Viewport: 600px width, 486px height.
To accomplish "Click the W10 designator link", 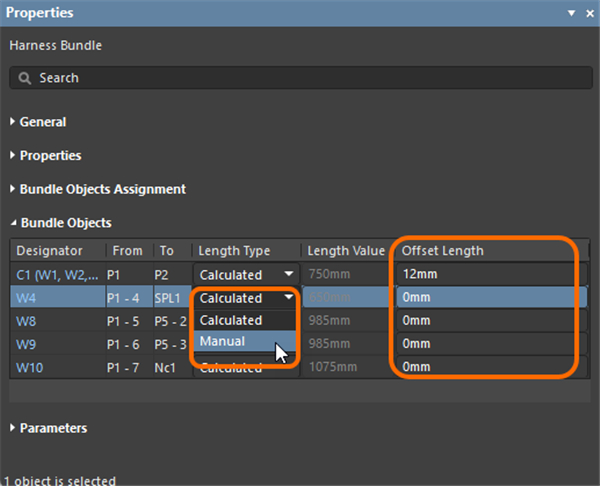I will (x=29, y=366).
